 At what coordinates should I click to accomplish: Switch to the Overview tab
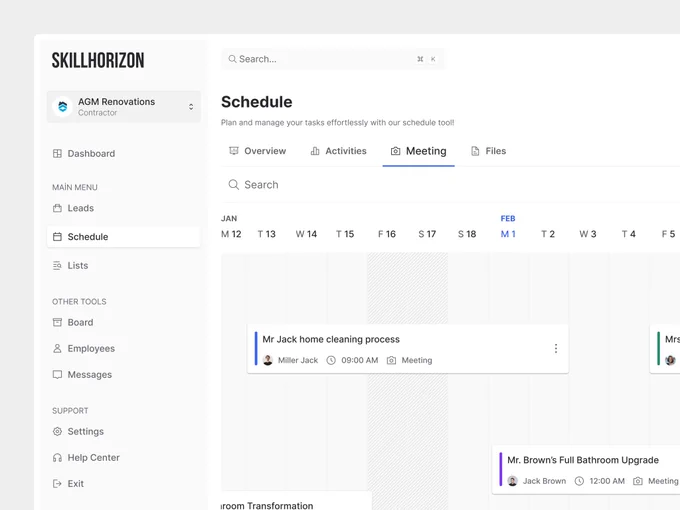click(x=257, y=151)
